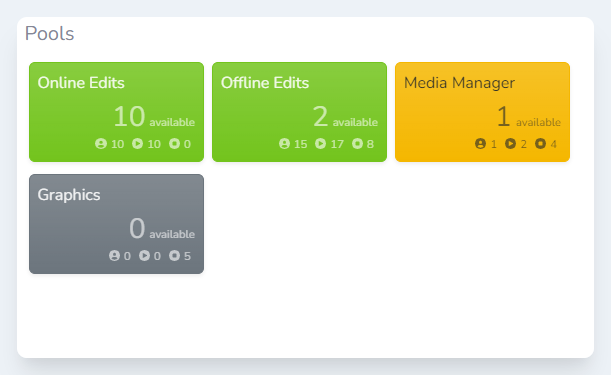611x375 pixels.
Task: Click the stop icon in Graphics card
Action: [x=174, y=256]
